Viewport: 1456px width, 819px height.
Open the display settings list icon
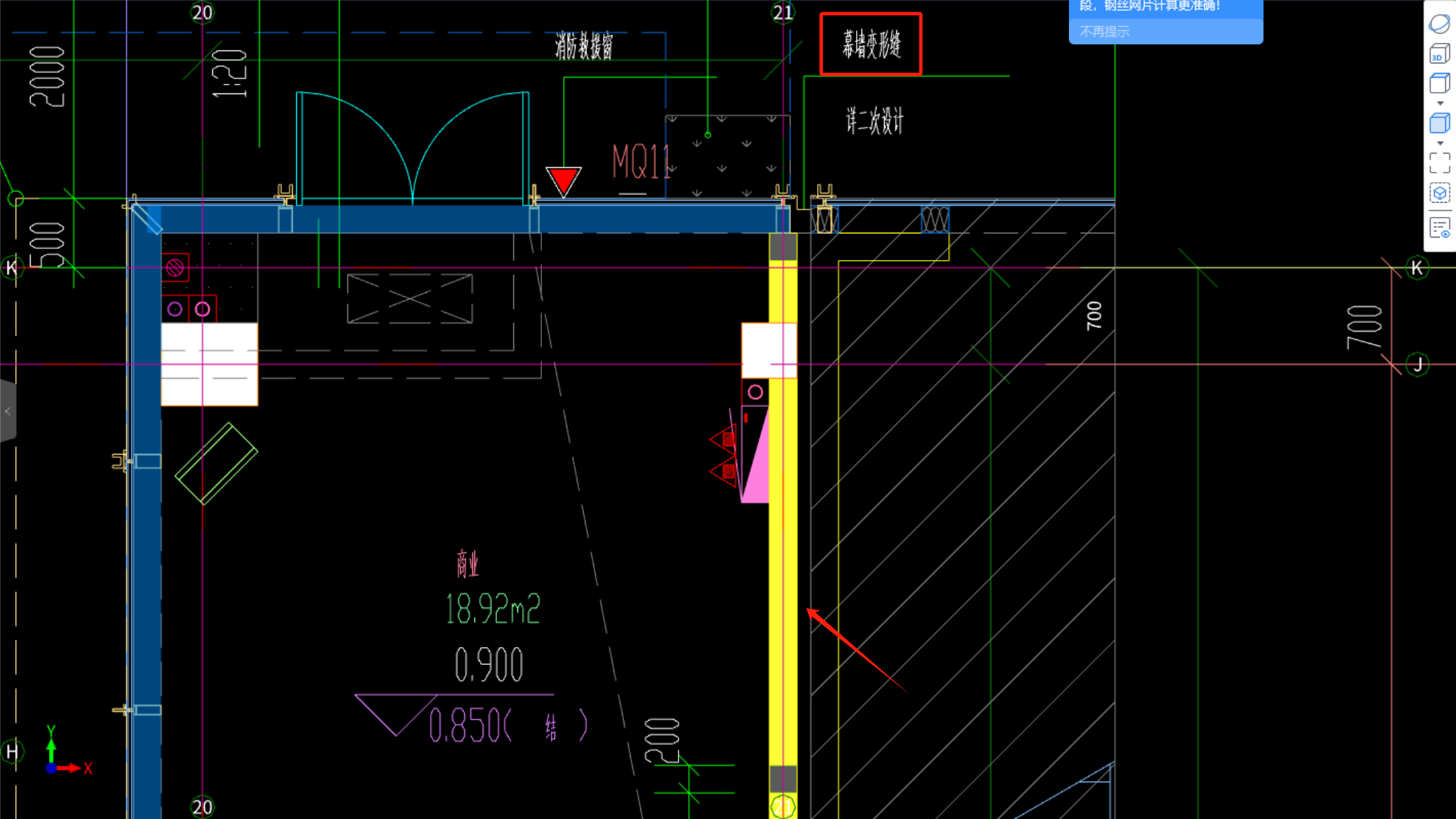pos(1440,228)
